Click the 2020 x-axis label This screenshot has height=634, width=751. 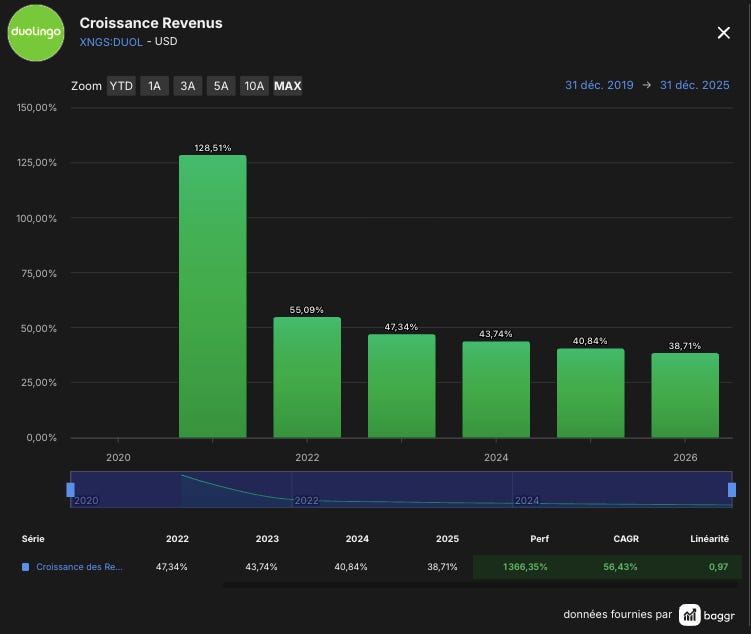[118, 457]
